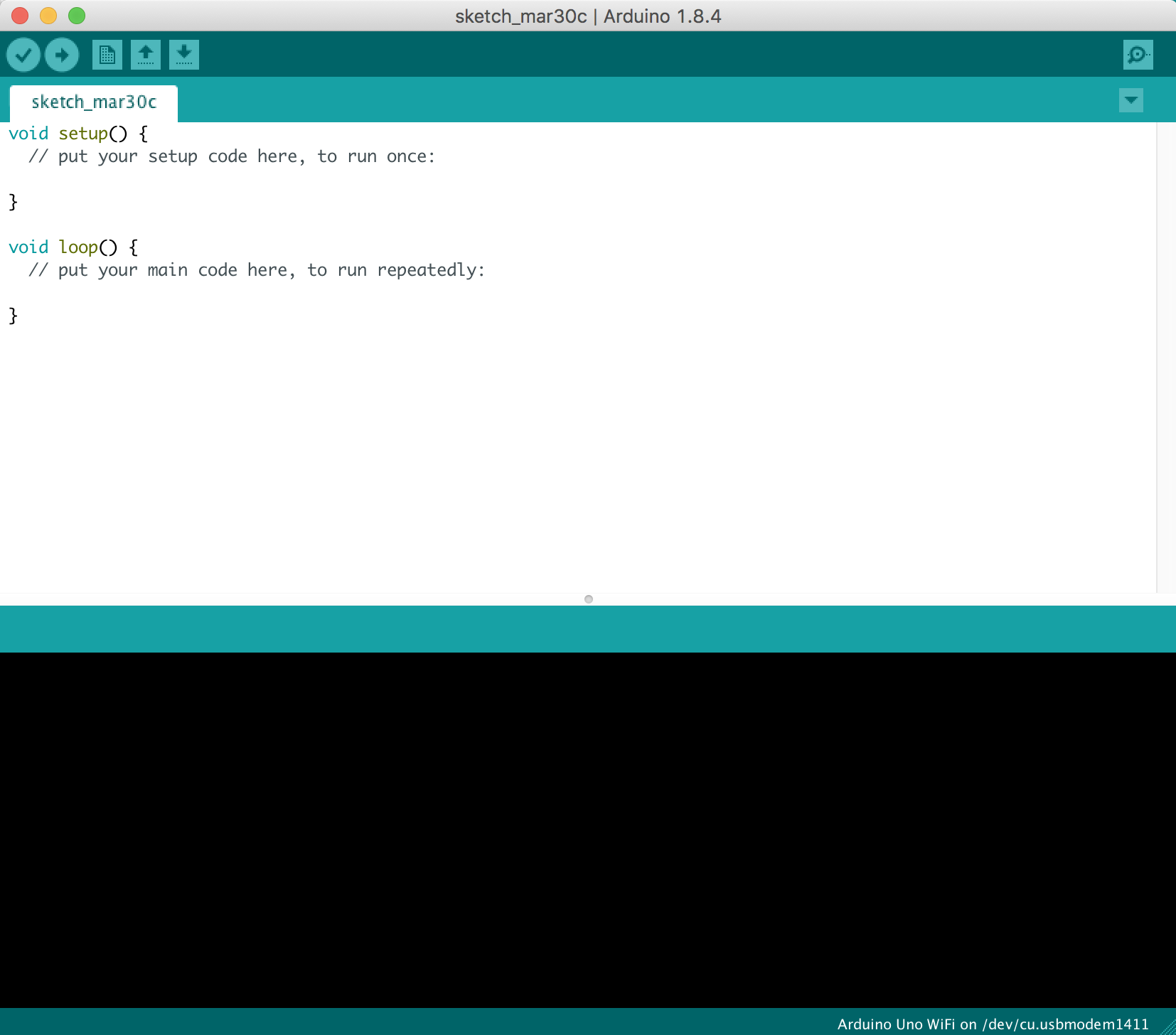The image size is (1176, 1035).
Task: Click the console divider handle dot
Action: coord(589,599)
